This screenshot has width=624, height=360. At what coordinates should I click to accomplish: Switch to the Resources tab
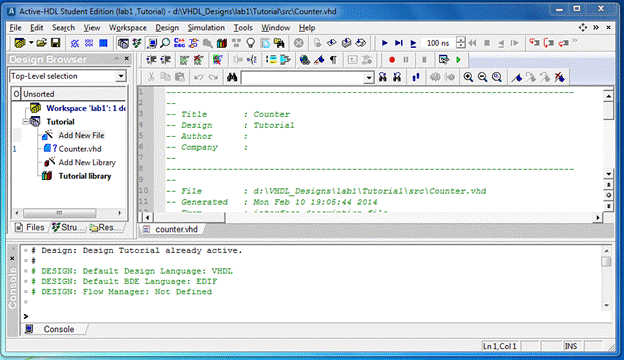click(106, 228)
